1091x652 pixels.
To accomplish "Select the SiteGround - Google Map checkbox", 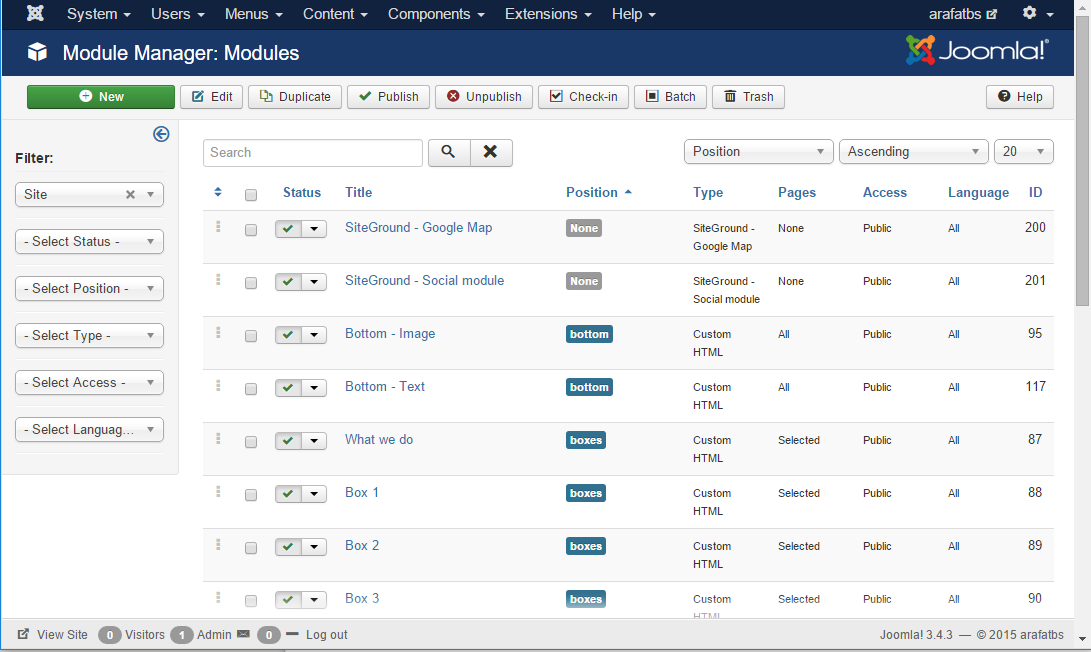I will pyautogui.click(x=251, y=230).
